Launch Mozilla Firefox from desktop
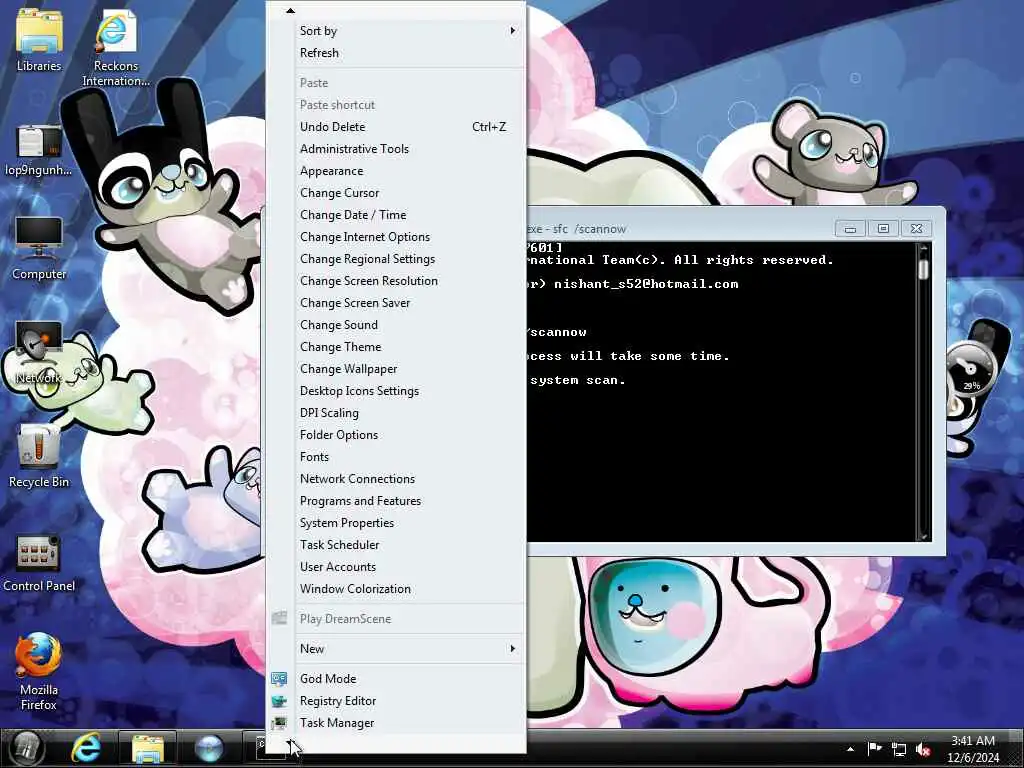 point(39,671)
